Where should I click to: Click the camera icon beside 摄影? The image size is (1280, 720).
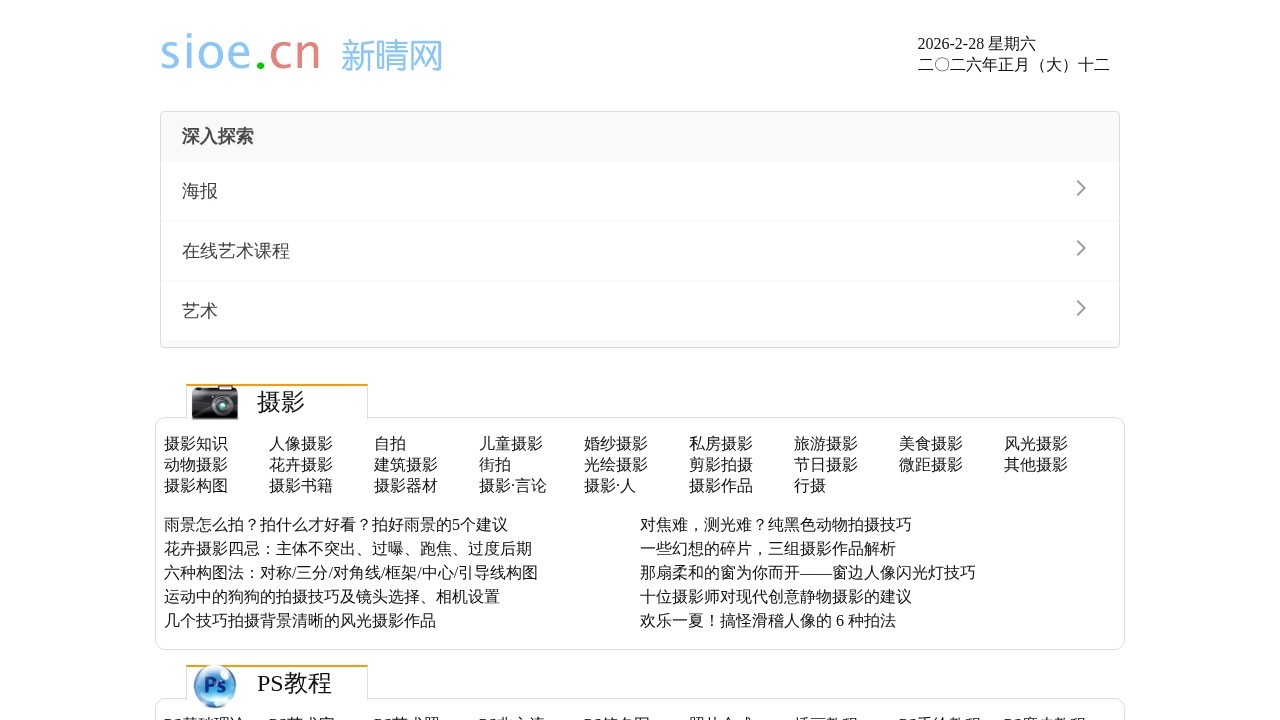click(215, 402)
